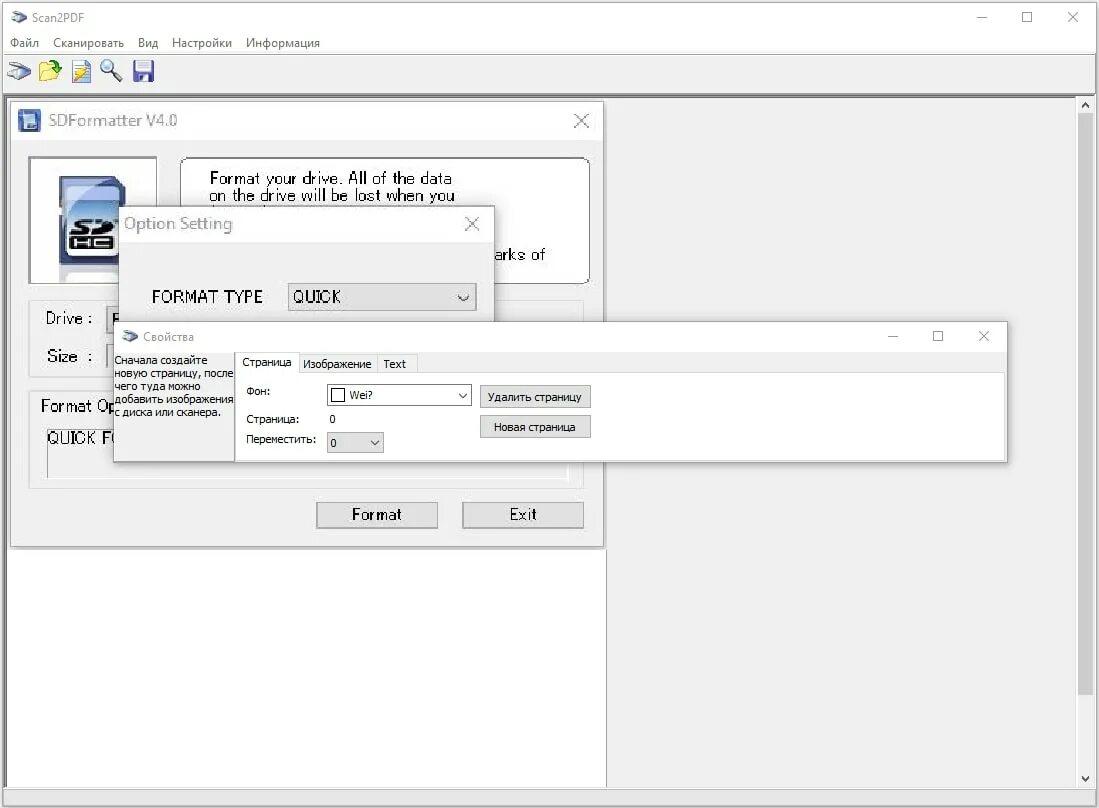The height and width of the screenshot is (808, 1099).
Task: Click the SDHC card image
Action: click(91, 220)
